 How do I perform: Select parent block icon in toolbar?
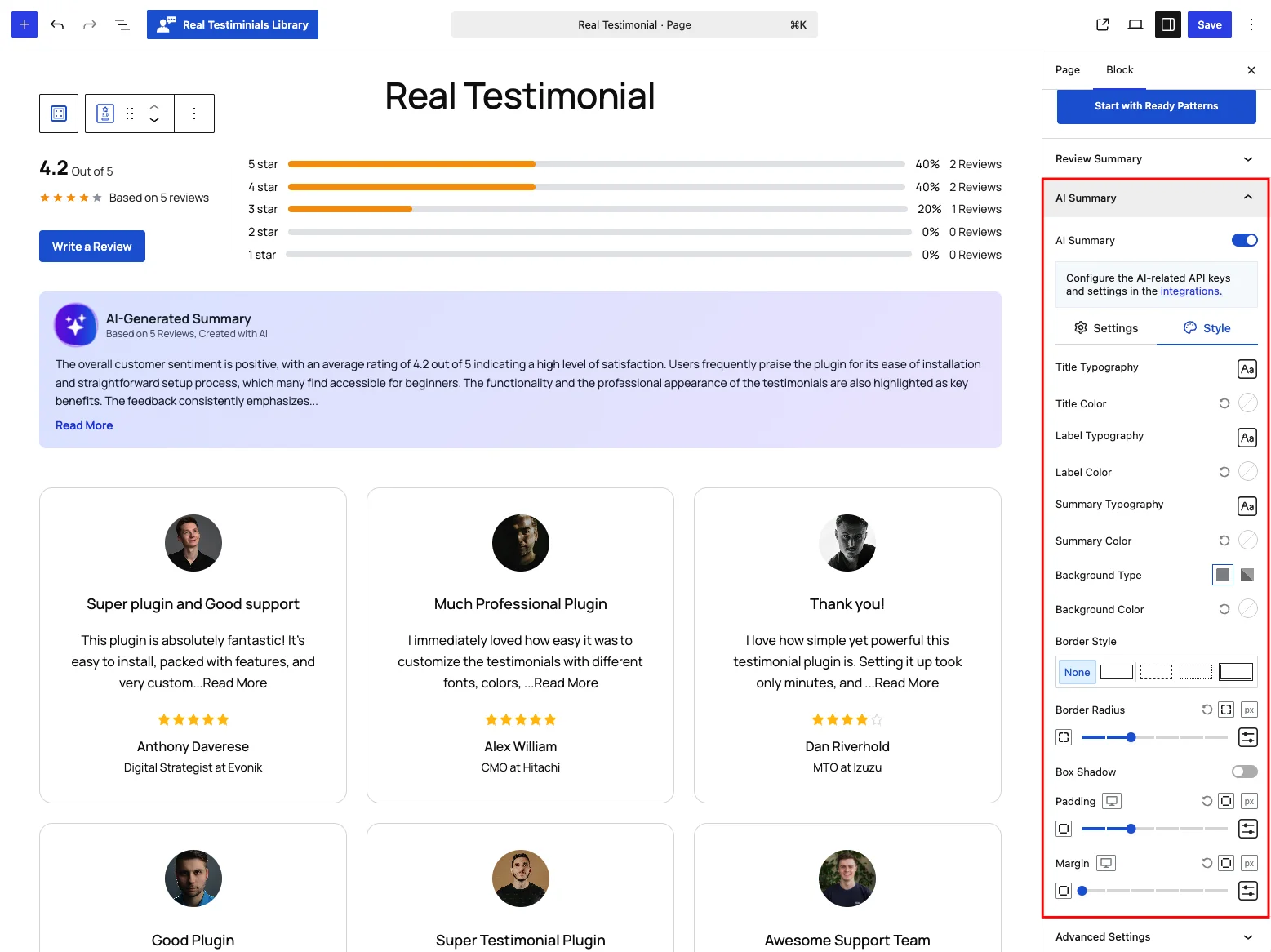[59, 113]
